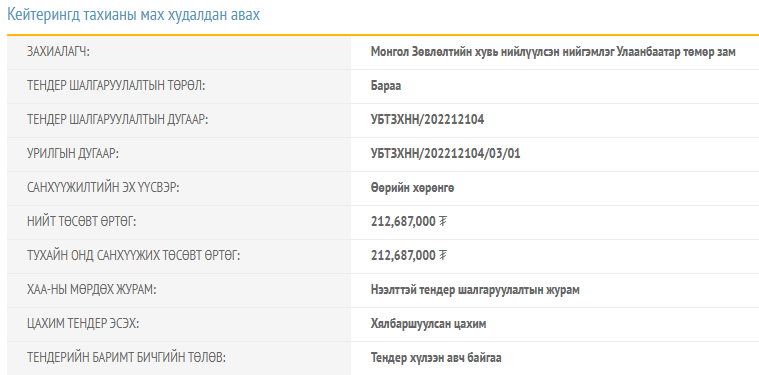Select the НИЙТ ТӨСӨВТ ӨРТӨГ label
759x375 pixels.
coord(82,222)
